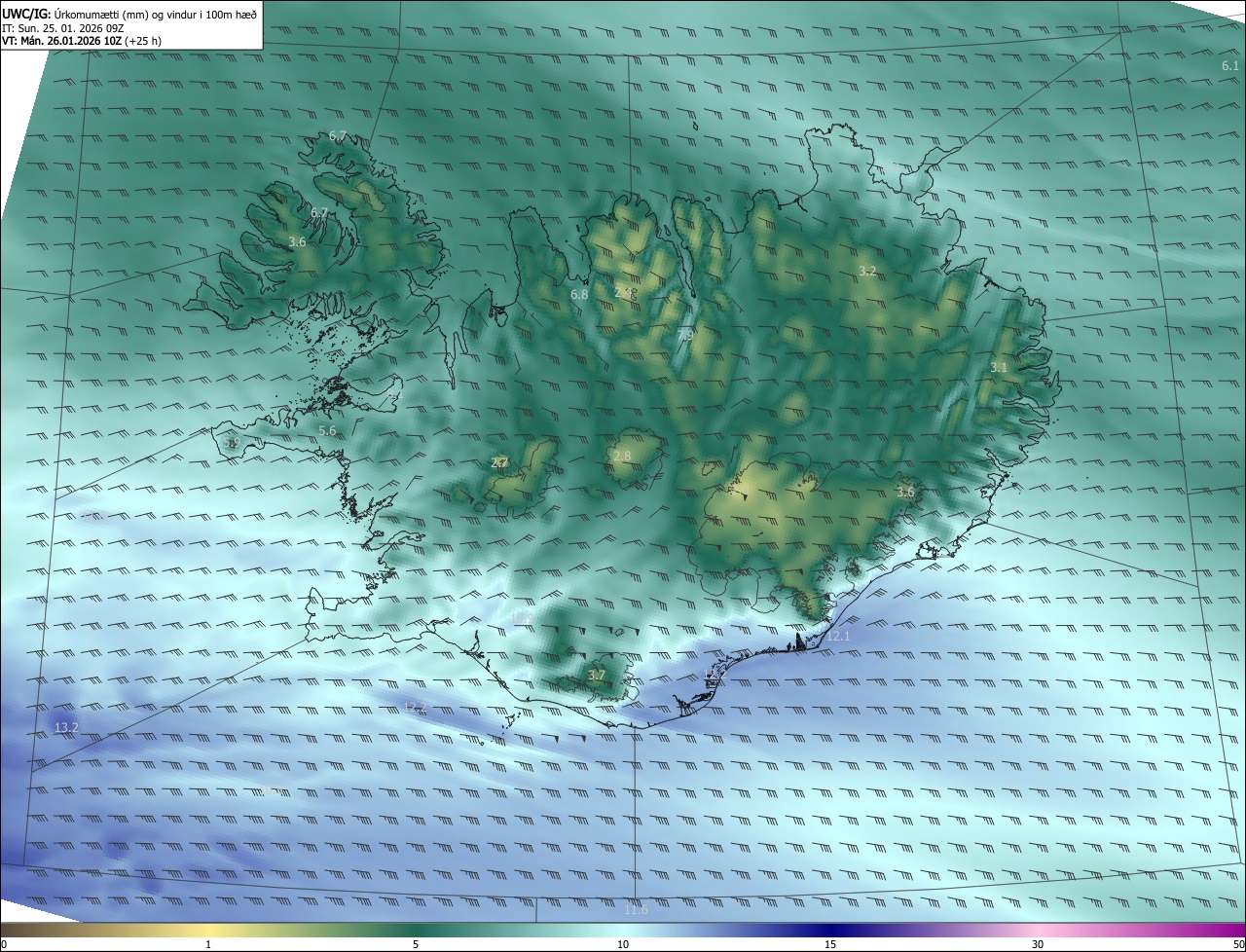Click the '30' tick on the color scale
Viewport: 1246px width, 952px height.
click(x=1038, y=944)
